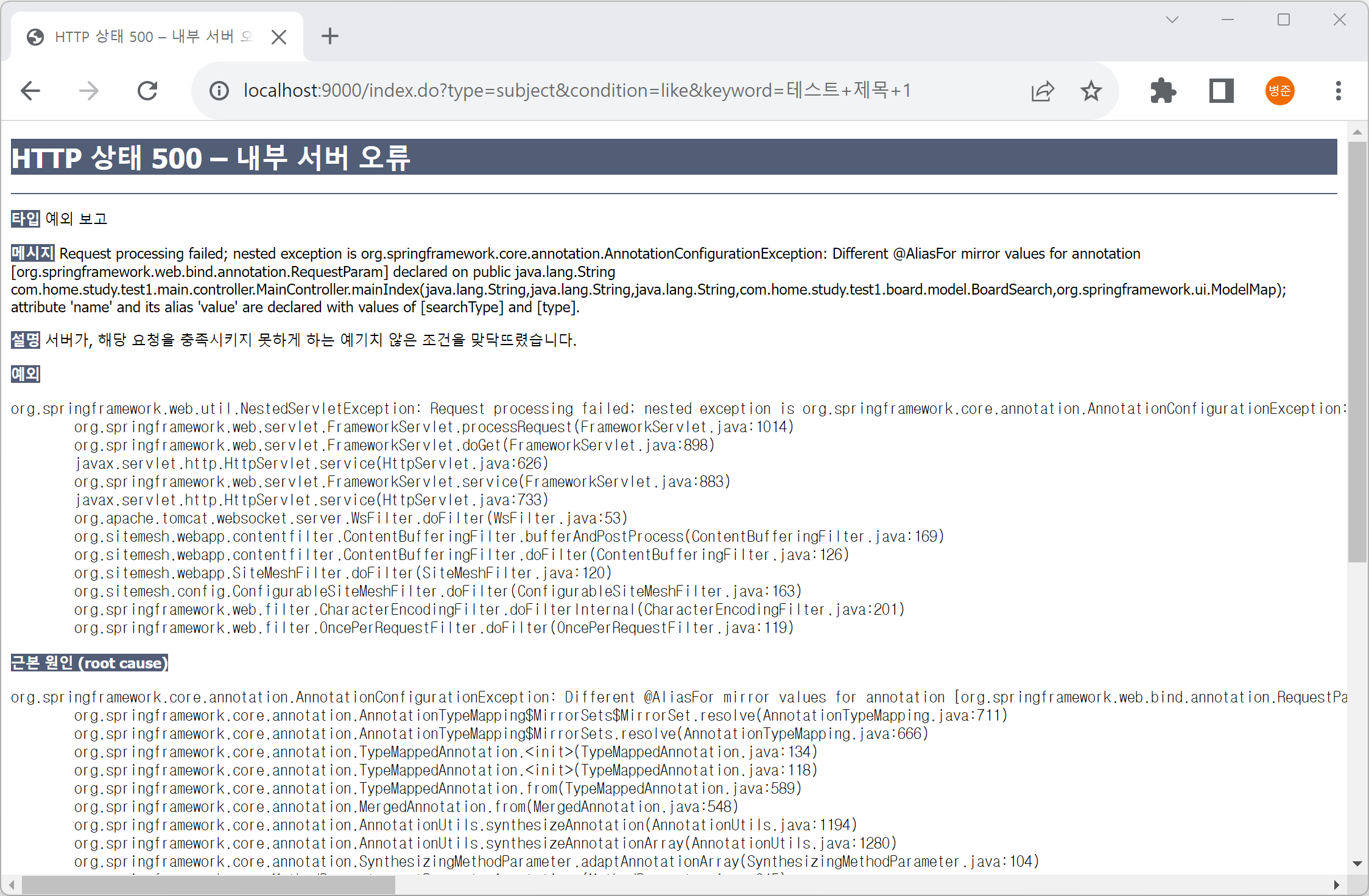1369x896 pixels.
Task: Click the vertical scrollbar up arrow
Action: (x=1357, y=132)
